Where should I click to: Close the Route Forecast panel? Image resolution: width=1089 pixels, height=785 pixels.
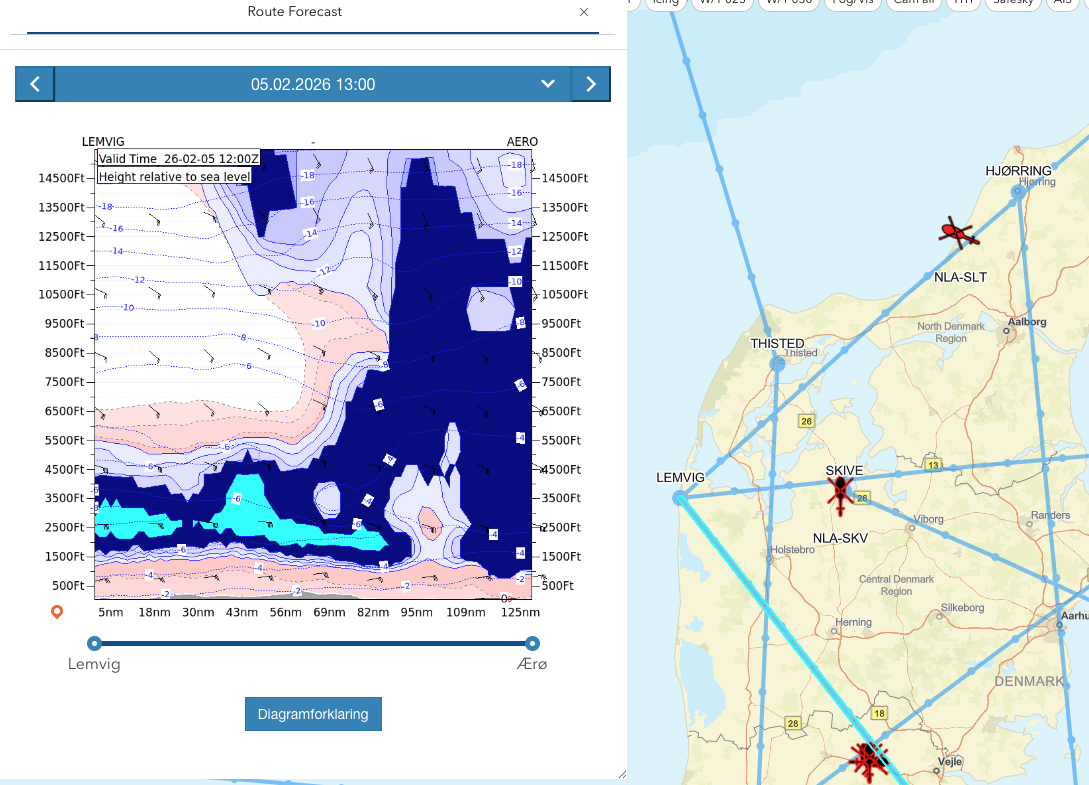(x=584, y=13)
